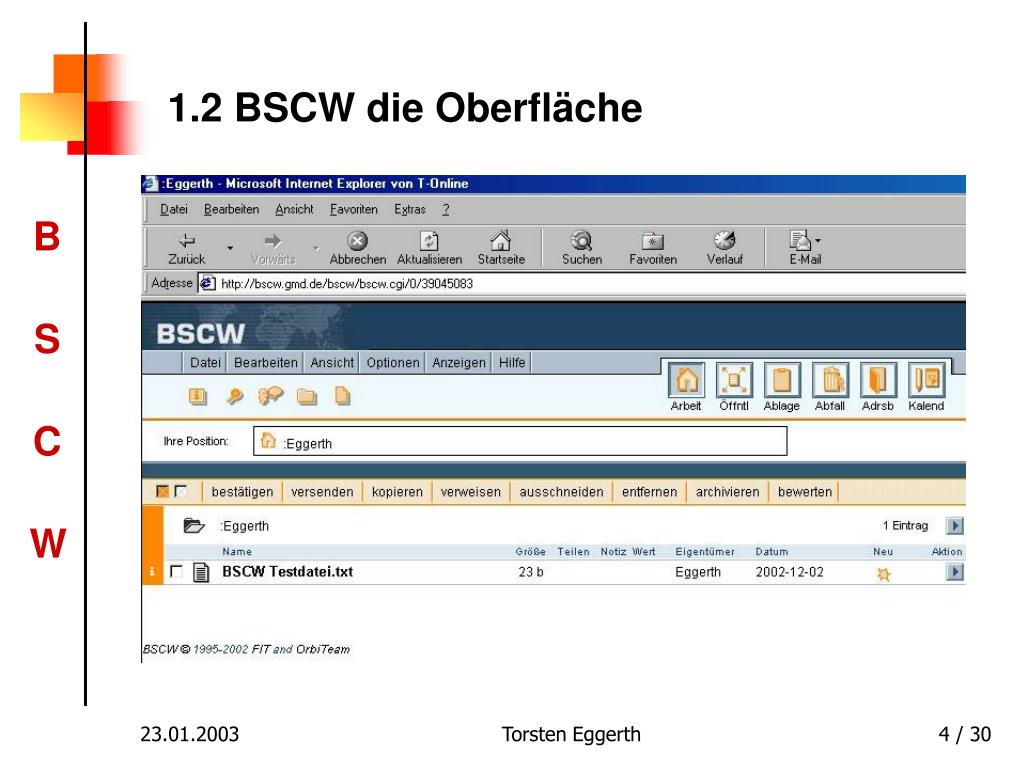Open the Kalend calendar icon
This screenshot has width=1024, height=768.
click(926, 380)
